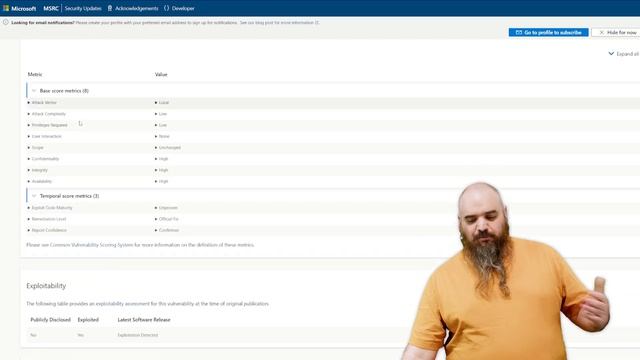
Task: Click the Value column header
Action: tap(161, 74)
